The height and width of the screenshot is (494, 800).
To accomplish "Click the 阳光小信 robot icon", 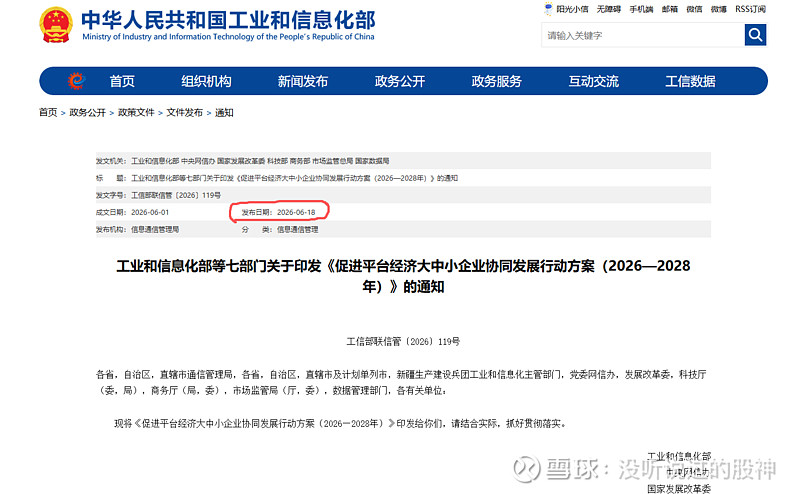I will pos(548,9).
